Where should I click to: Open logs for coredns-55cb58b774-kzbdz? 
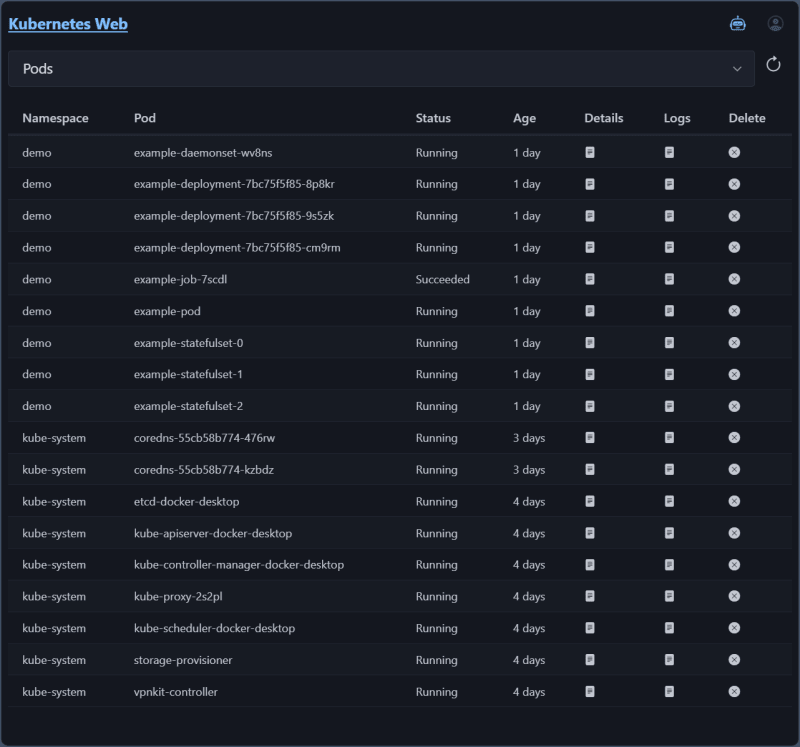tap(669, 469)
